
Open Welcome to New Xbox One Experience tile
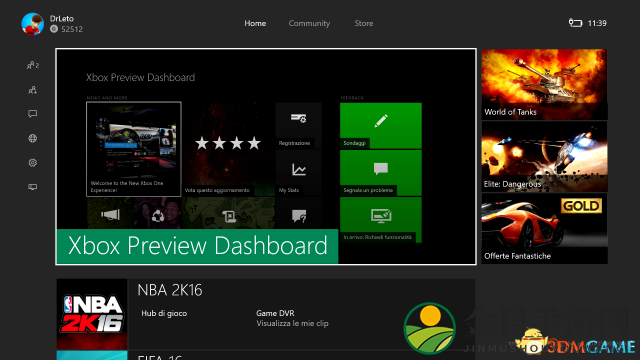134,149
